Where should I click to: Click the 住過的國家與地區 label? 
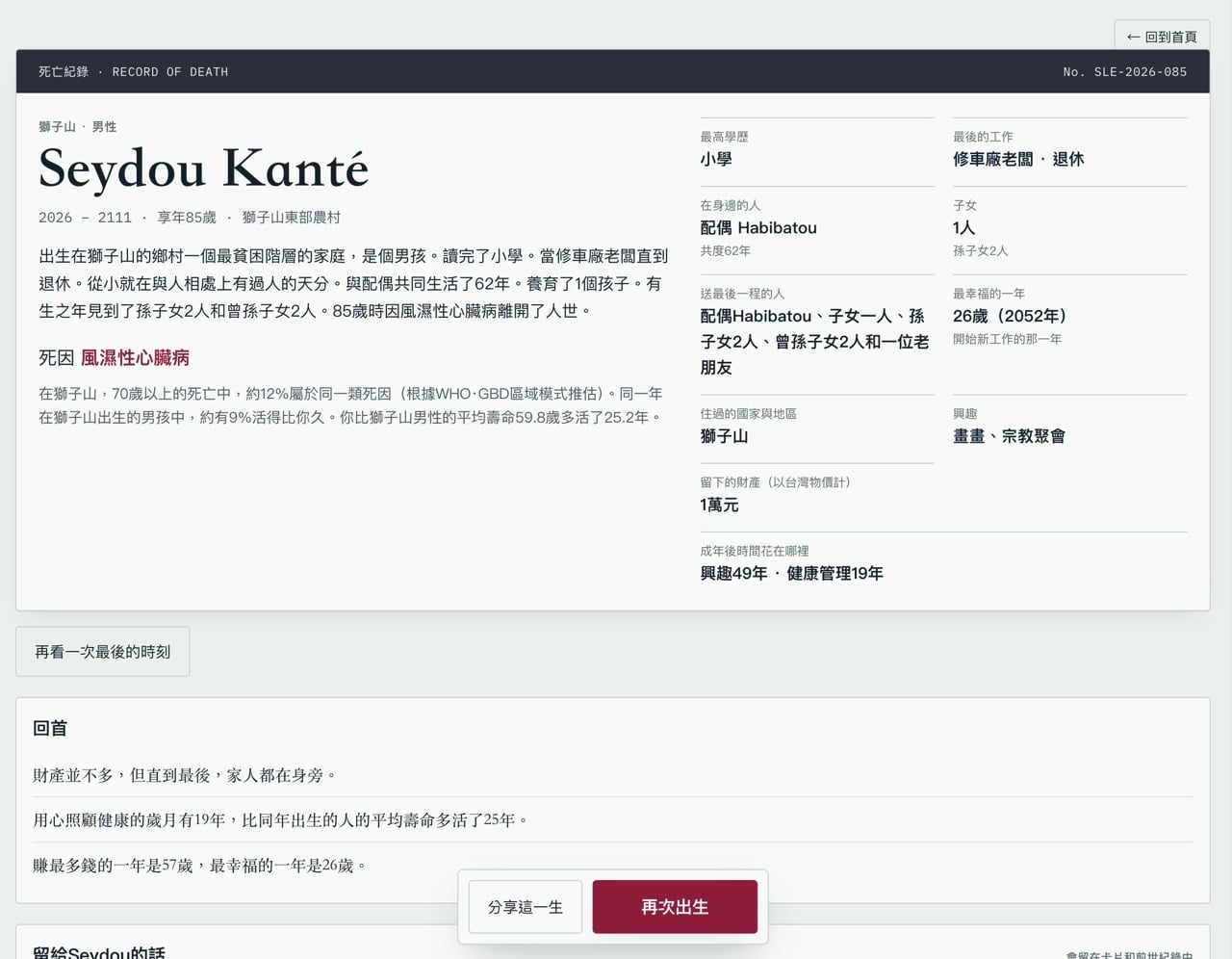[x=748, y=414]
